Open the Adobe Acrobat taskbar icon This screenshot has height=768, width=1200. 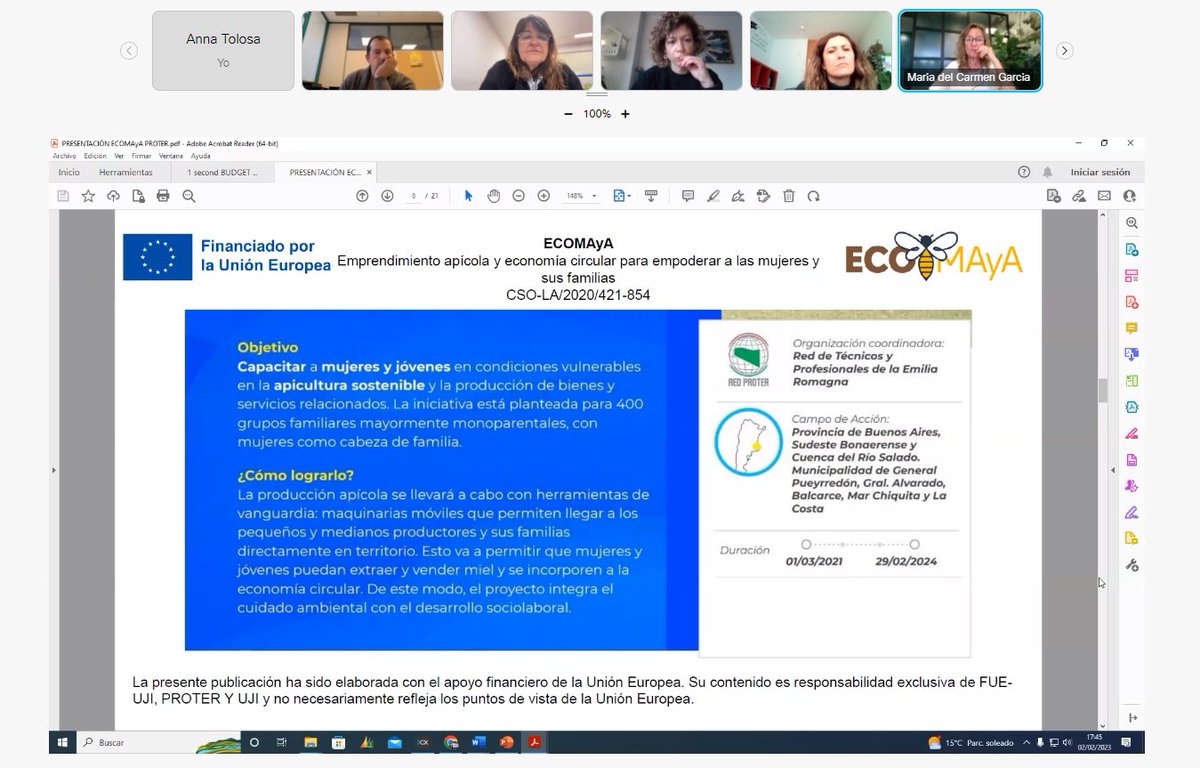(x=535, y=743)
